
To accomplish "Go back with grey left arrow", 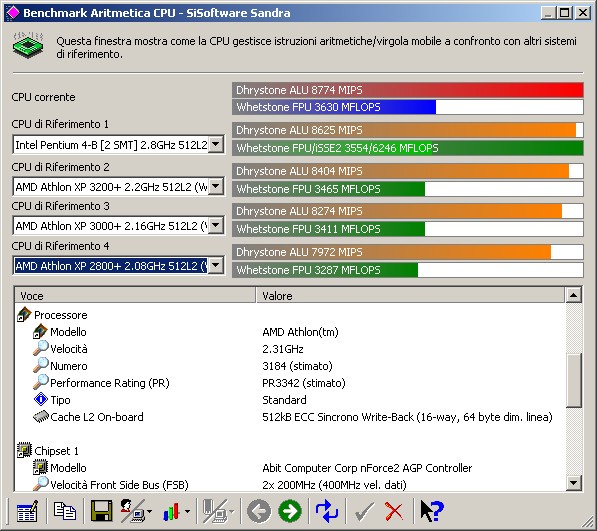I will pos(259,511).
